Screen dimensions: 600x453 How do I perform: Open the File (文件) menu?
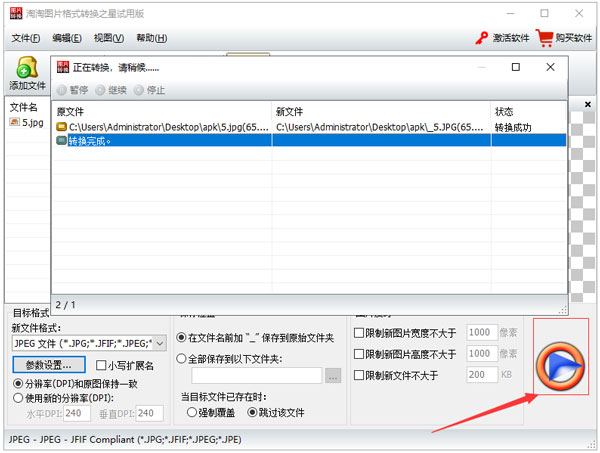pos(26,38)
